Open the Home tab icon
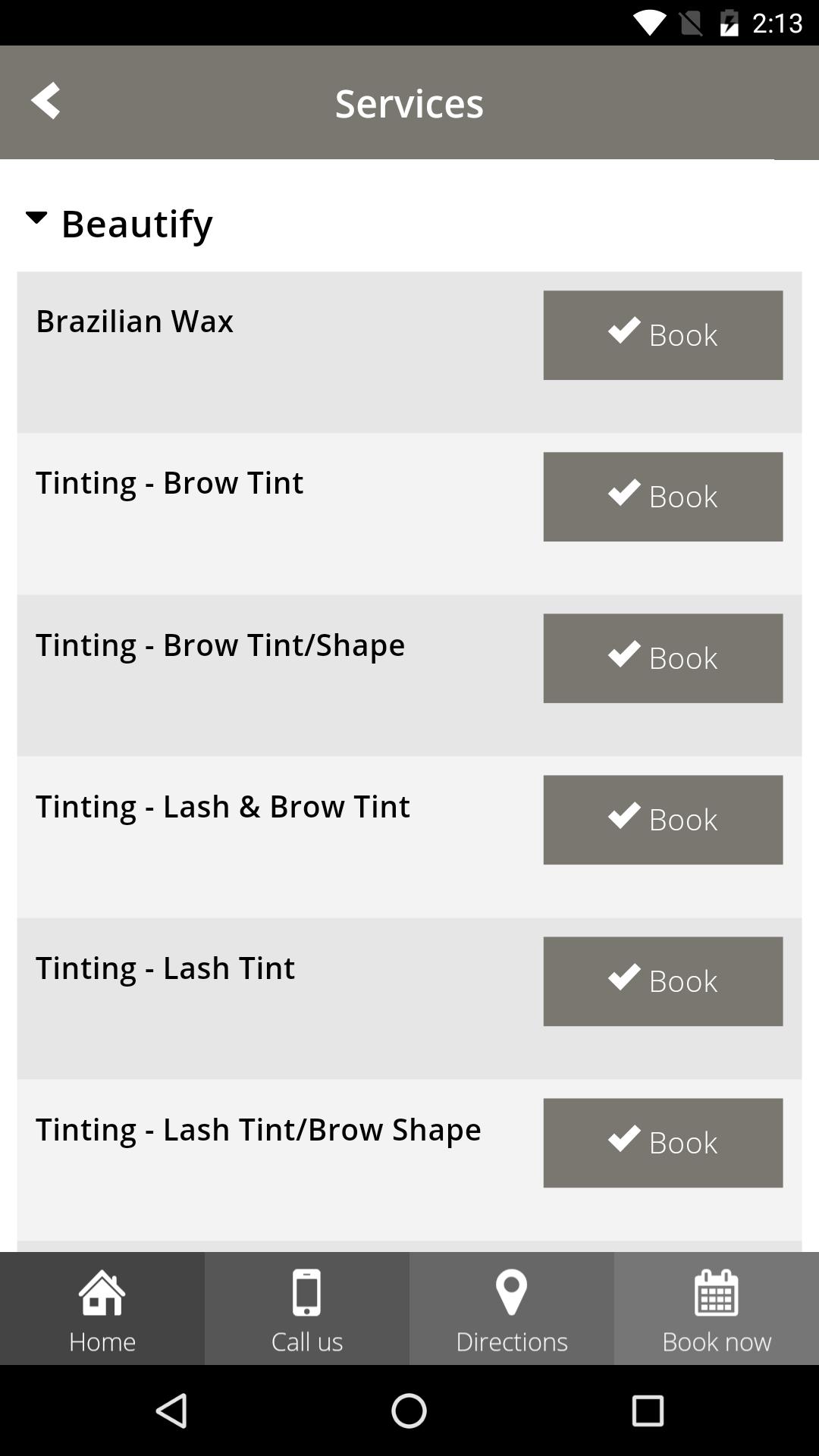 click(x=102, y=1292)
